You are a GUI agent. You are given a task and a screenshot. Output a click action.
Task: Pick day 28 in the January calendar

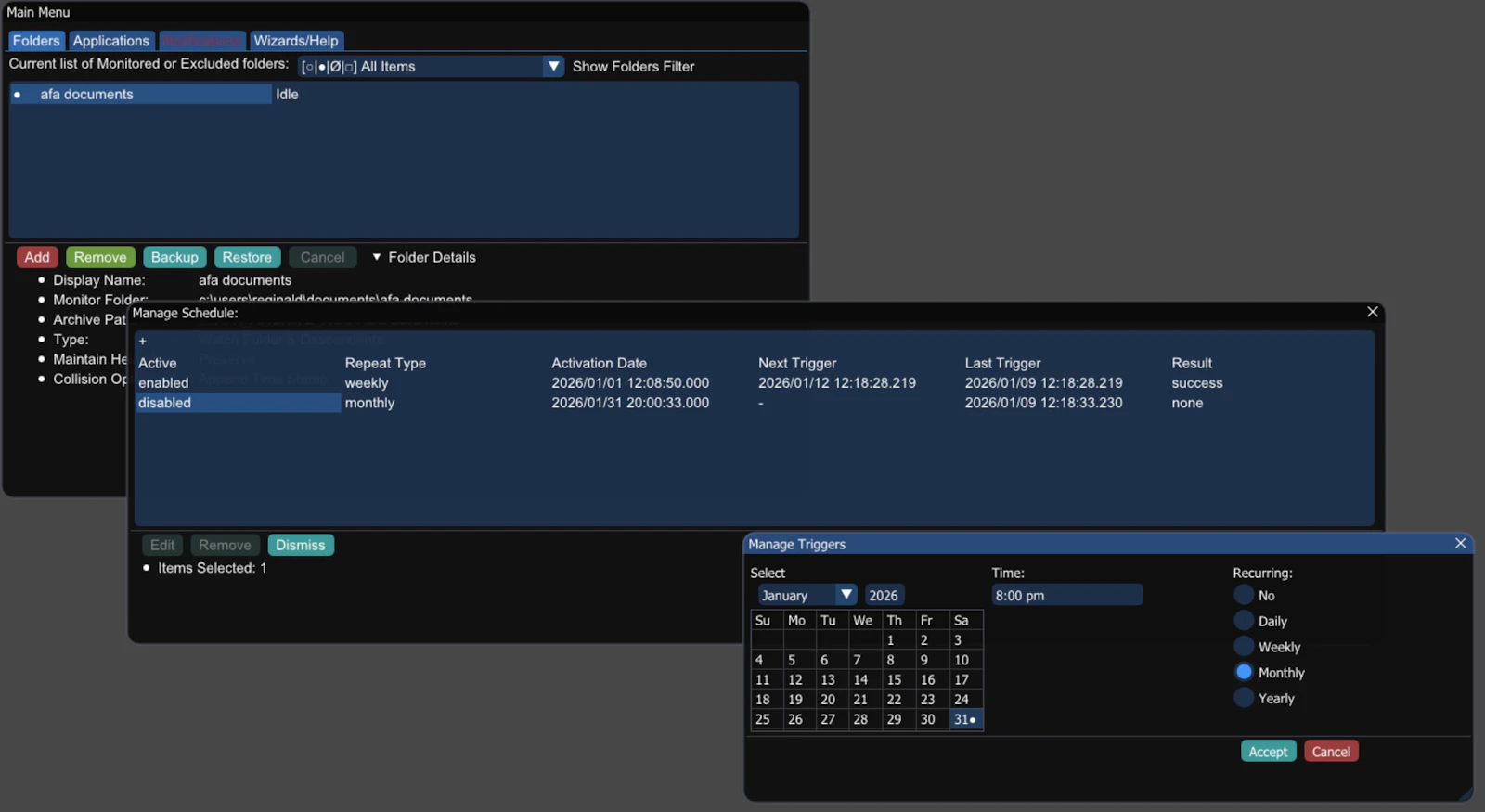tap(865, 720)
